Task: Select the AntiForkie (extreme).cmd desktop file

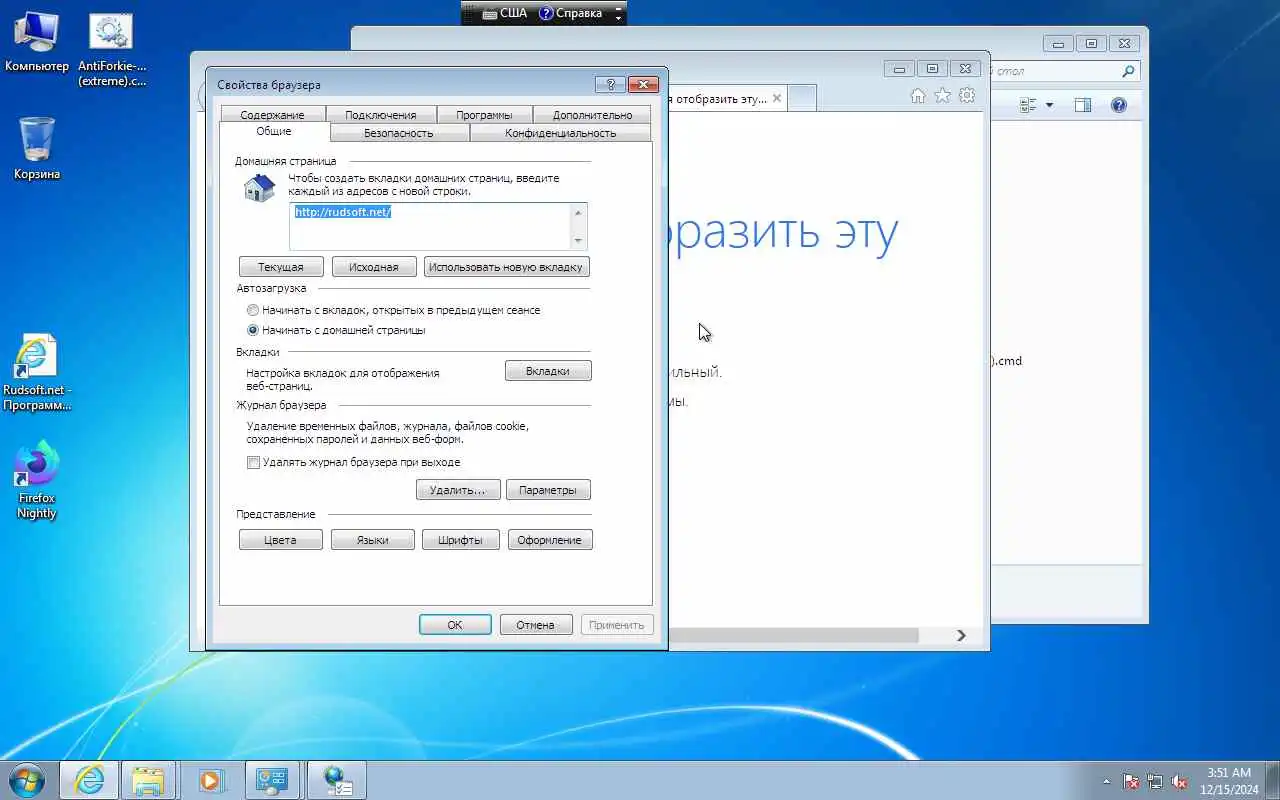Action: click(x=111, y=50)
